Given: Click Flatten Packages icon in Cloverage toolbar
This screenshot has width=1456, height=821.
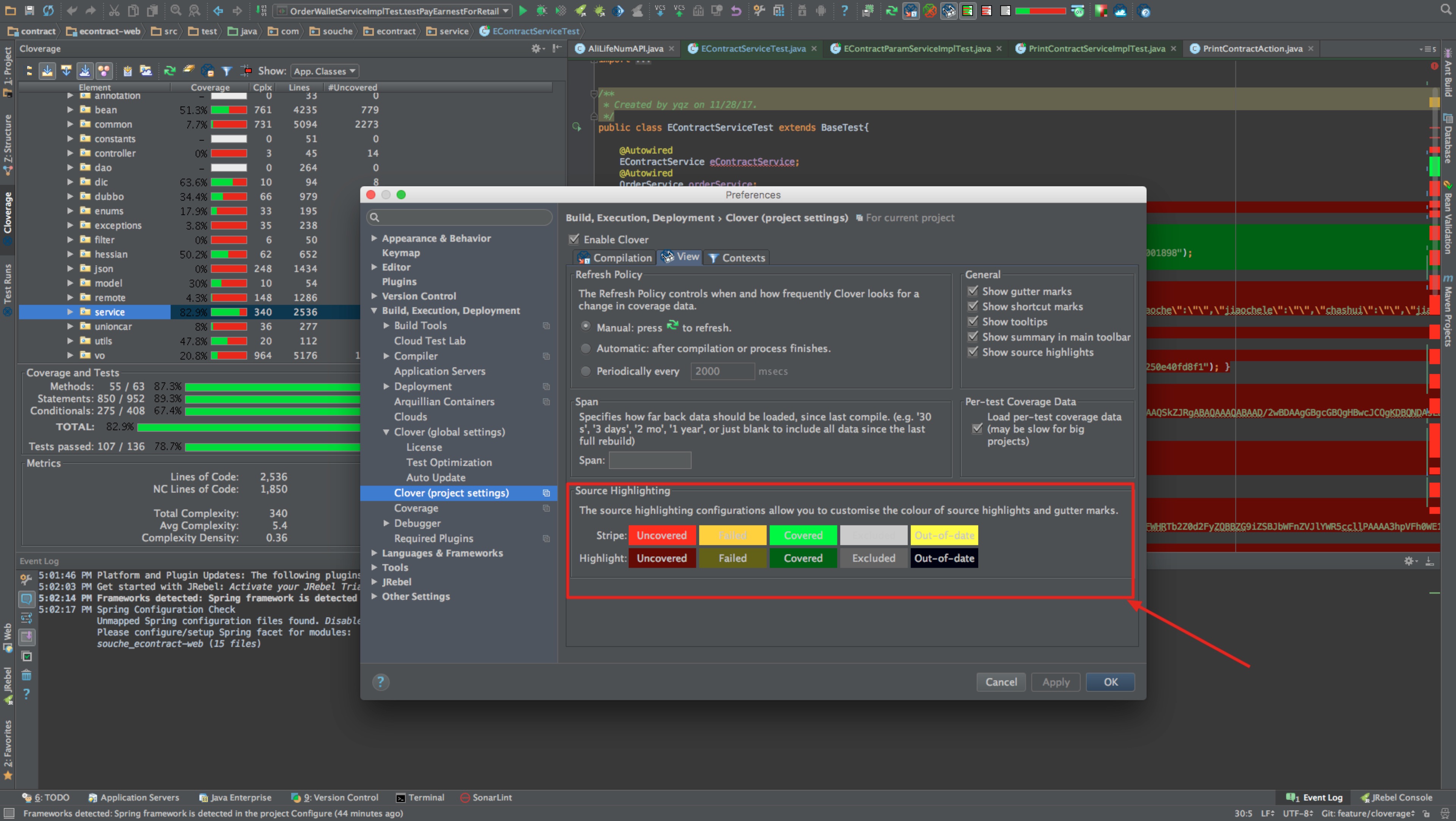Looking at the screenshot, I should 30,71.
